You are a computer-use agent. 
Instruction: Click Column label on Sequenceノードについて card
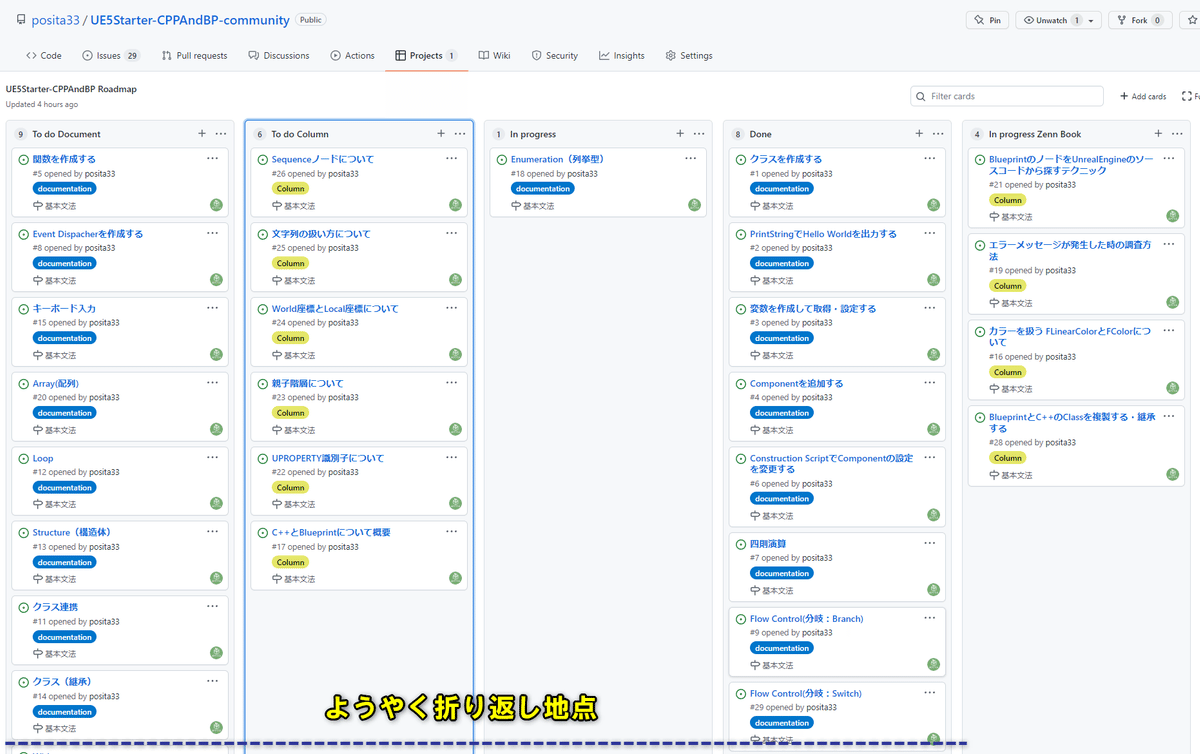tap(290, 188)
